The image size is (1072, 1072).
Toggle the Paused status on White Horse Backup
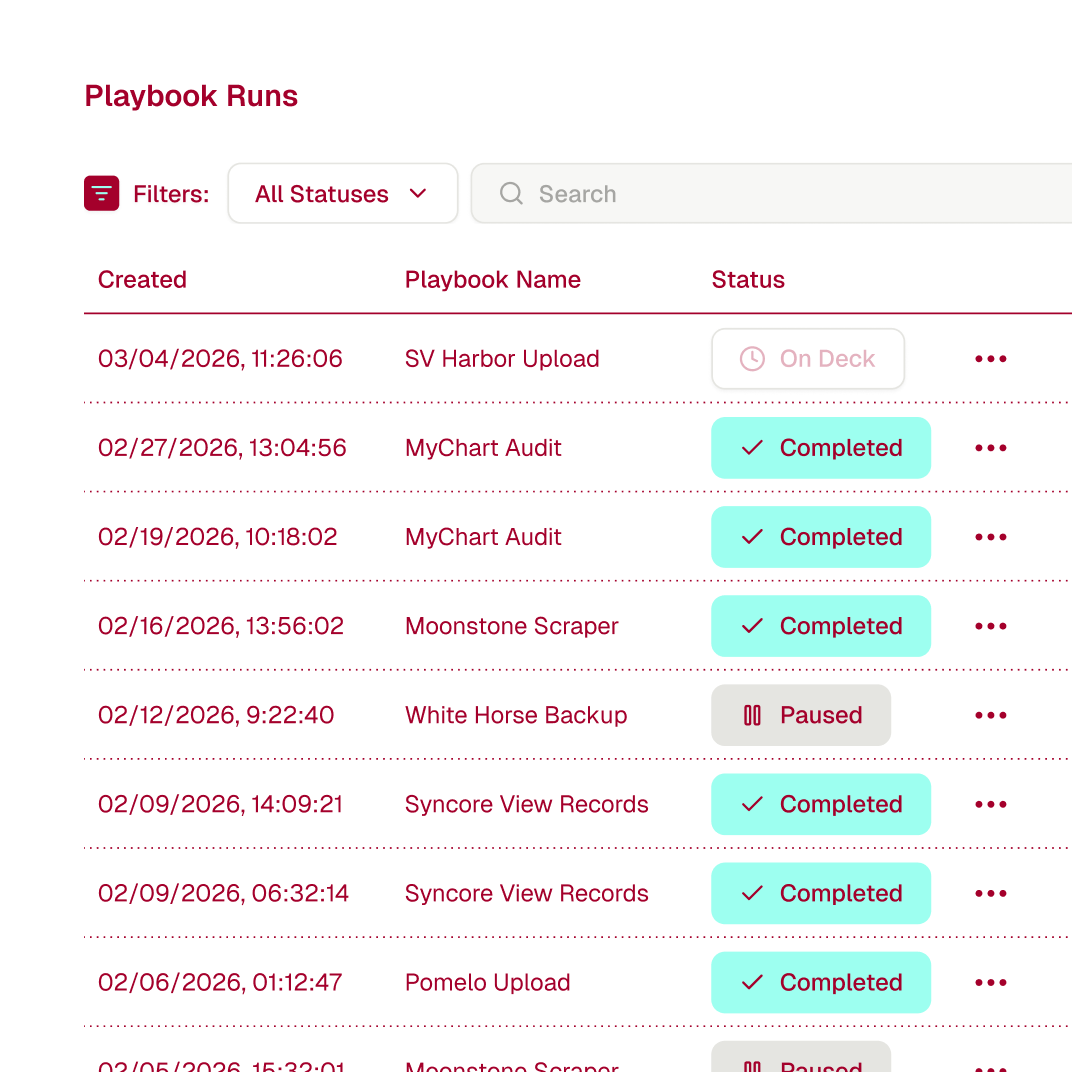801,715
